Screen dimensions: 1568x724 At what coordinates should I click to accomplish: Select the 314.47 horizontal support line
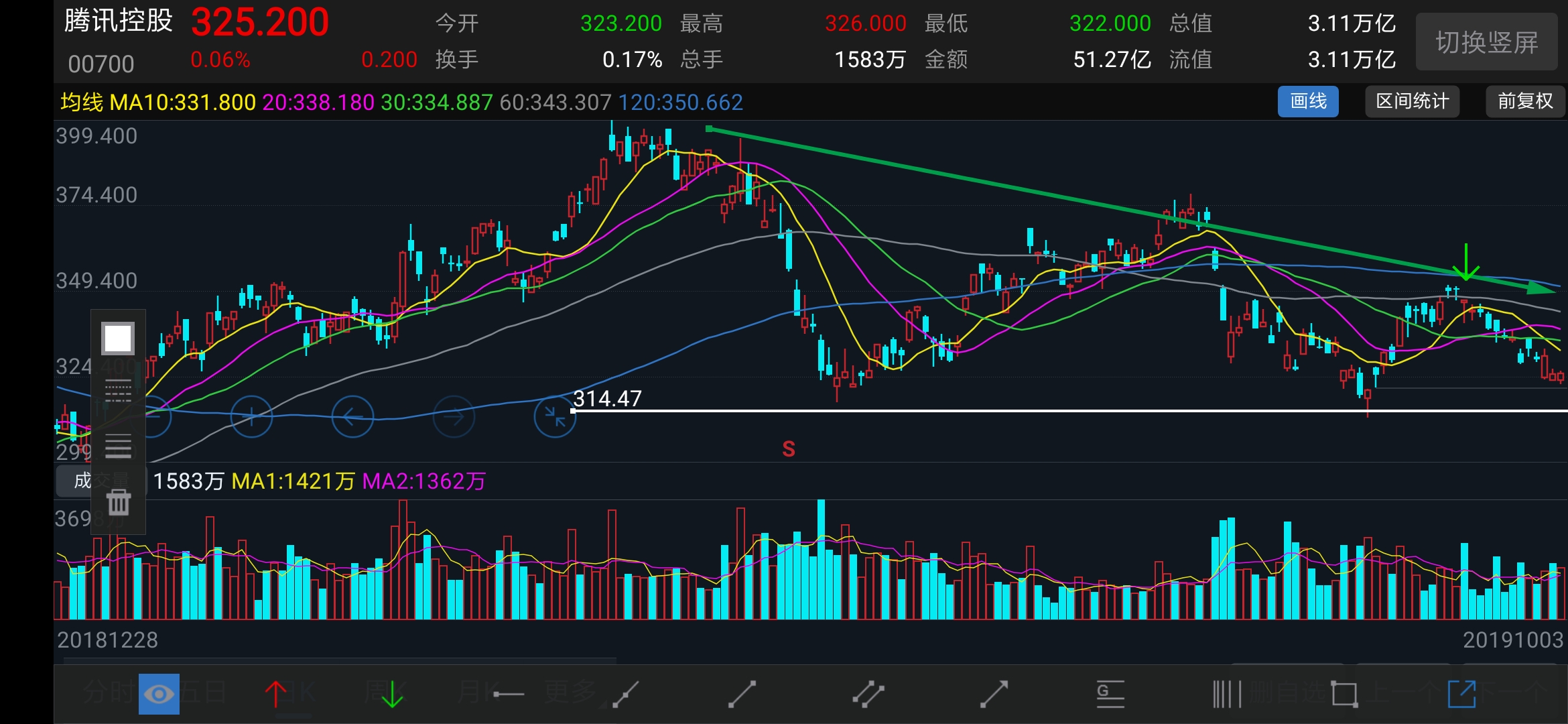click(x=1070, y=410)
